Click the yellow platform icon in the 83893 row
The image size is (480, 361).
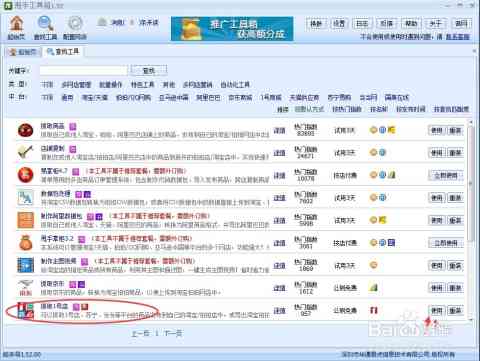391,130
